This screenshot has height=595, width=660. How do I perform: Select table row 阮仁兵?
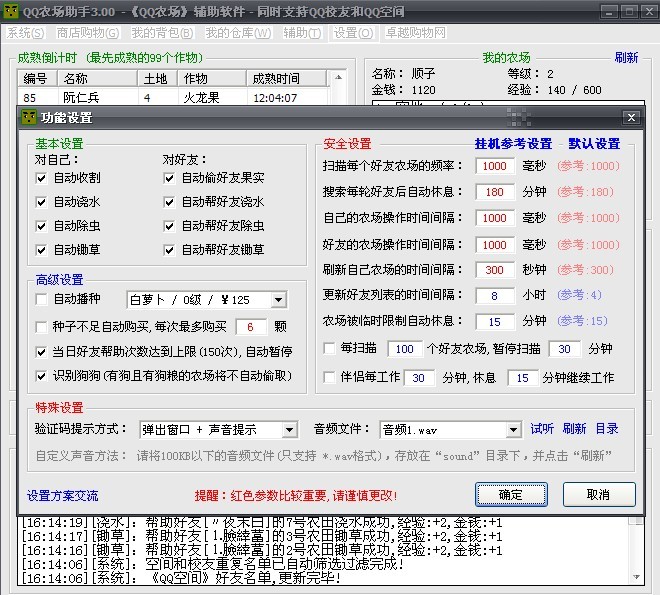click(x=173, y=98)
